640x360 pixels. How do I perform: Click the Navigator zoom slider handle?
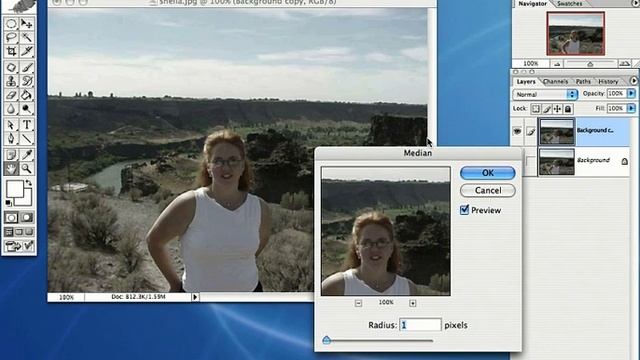point(590,64)
